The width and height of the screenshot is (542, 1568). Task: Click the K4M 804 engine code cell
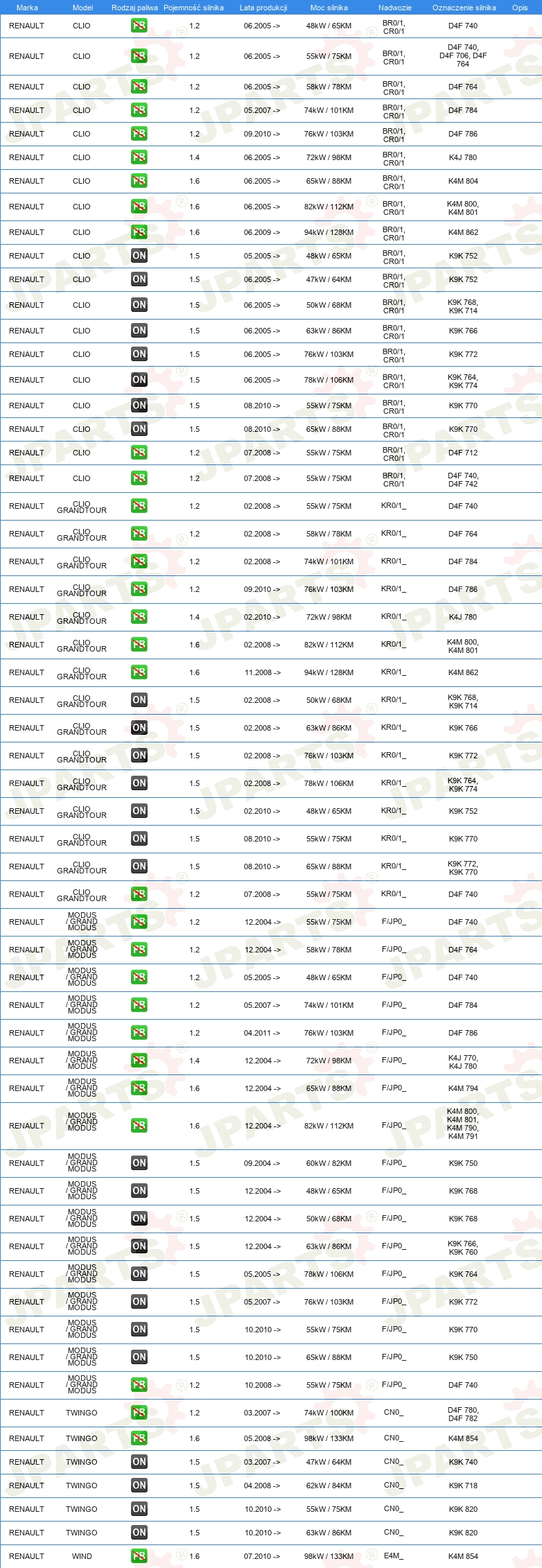463,181
